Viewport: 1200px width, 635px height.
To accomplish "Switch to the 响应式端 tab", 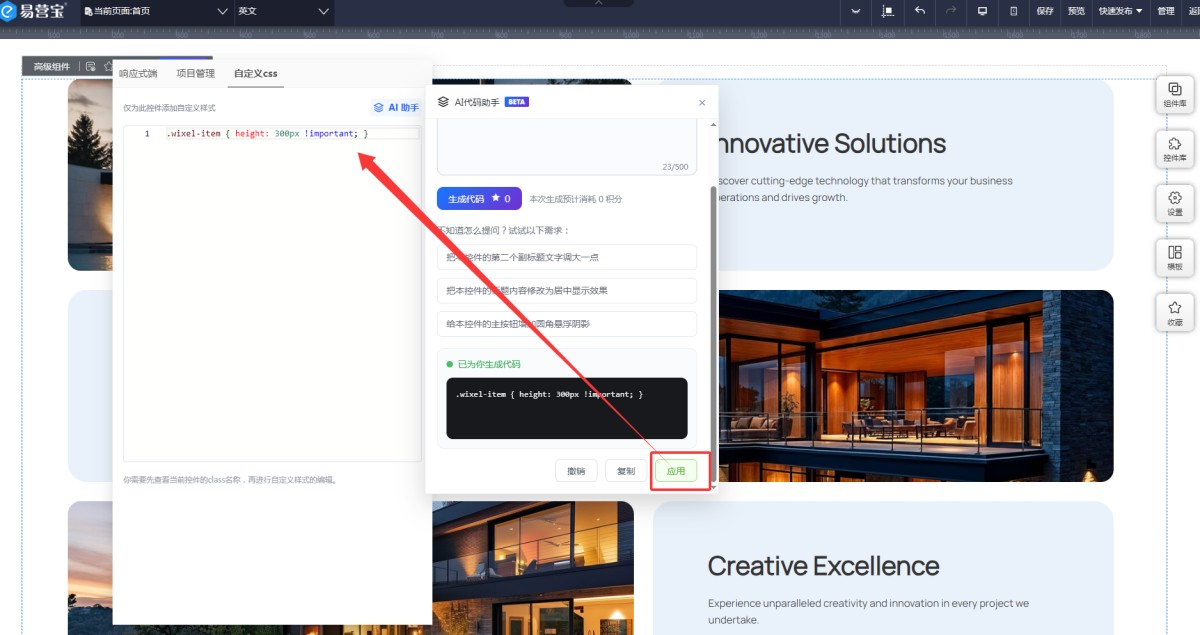I will pyautogui.click(x=138, y=73).
